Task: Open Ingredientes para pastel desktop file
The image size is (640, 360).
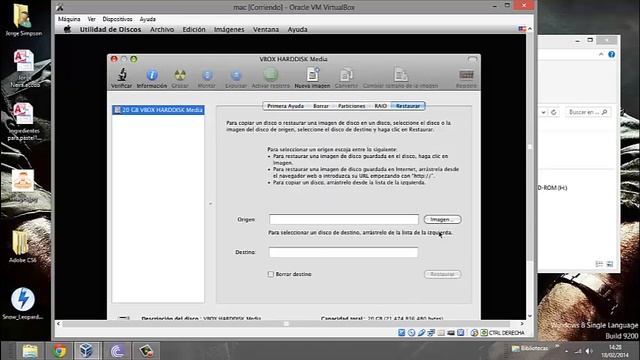Action: 24,122
